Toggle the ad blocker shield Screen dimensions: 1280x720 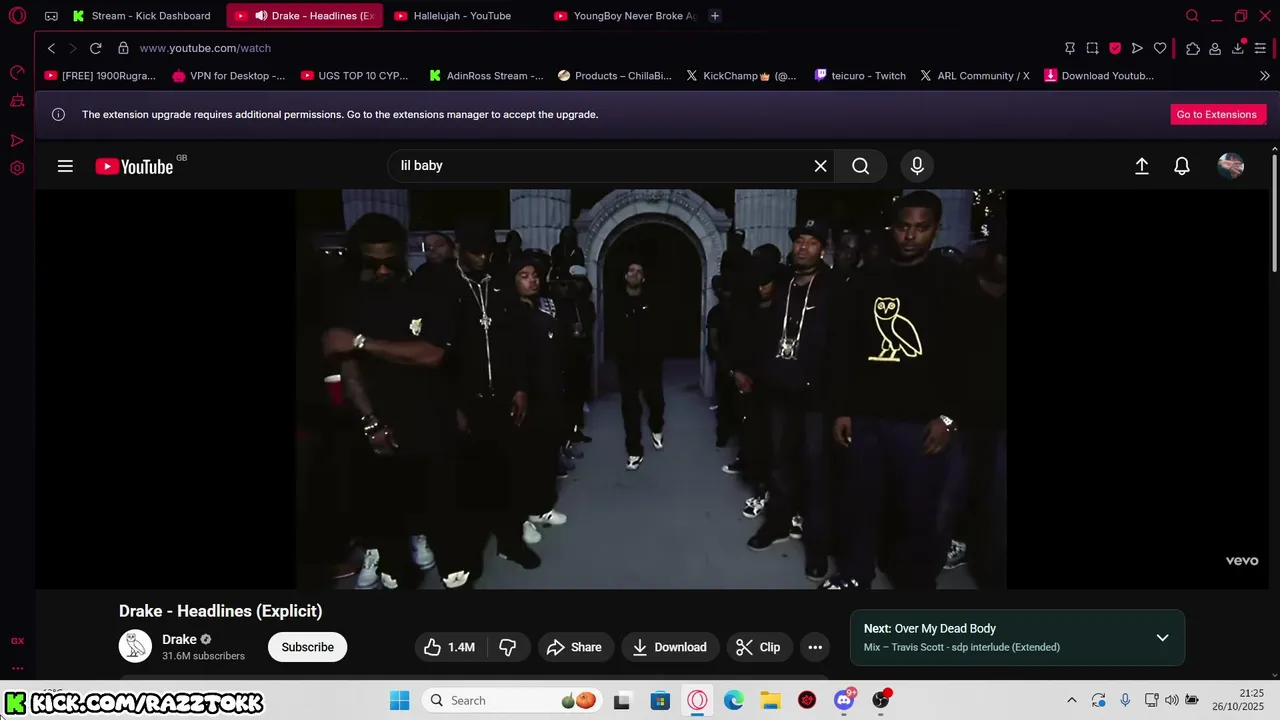(x=1115, y=48)
